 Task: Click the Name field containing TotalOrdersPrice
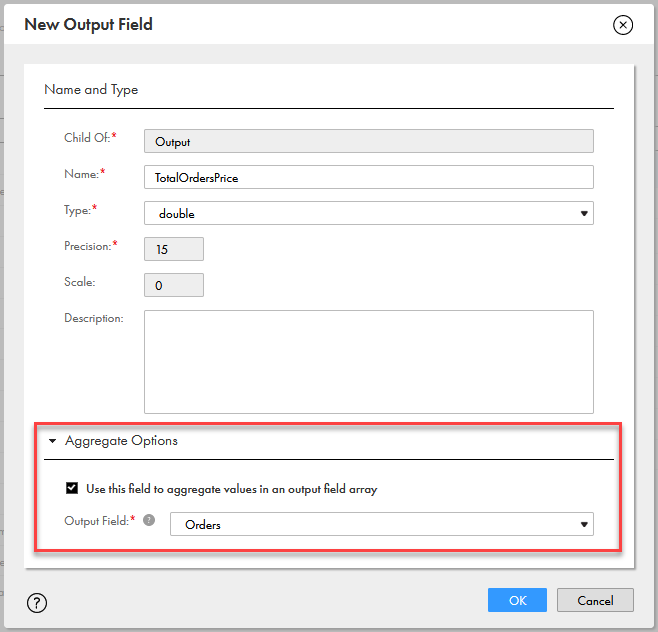(x=368, y=177)
